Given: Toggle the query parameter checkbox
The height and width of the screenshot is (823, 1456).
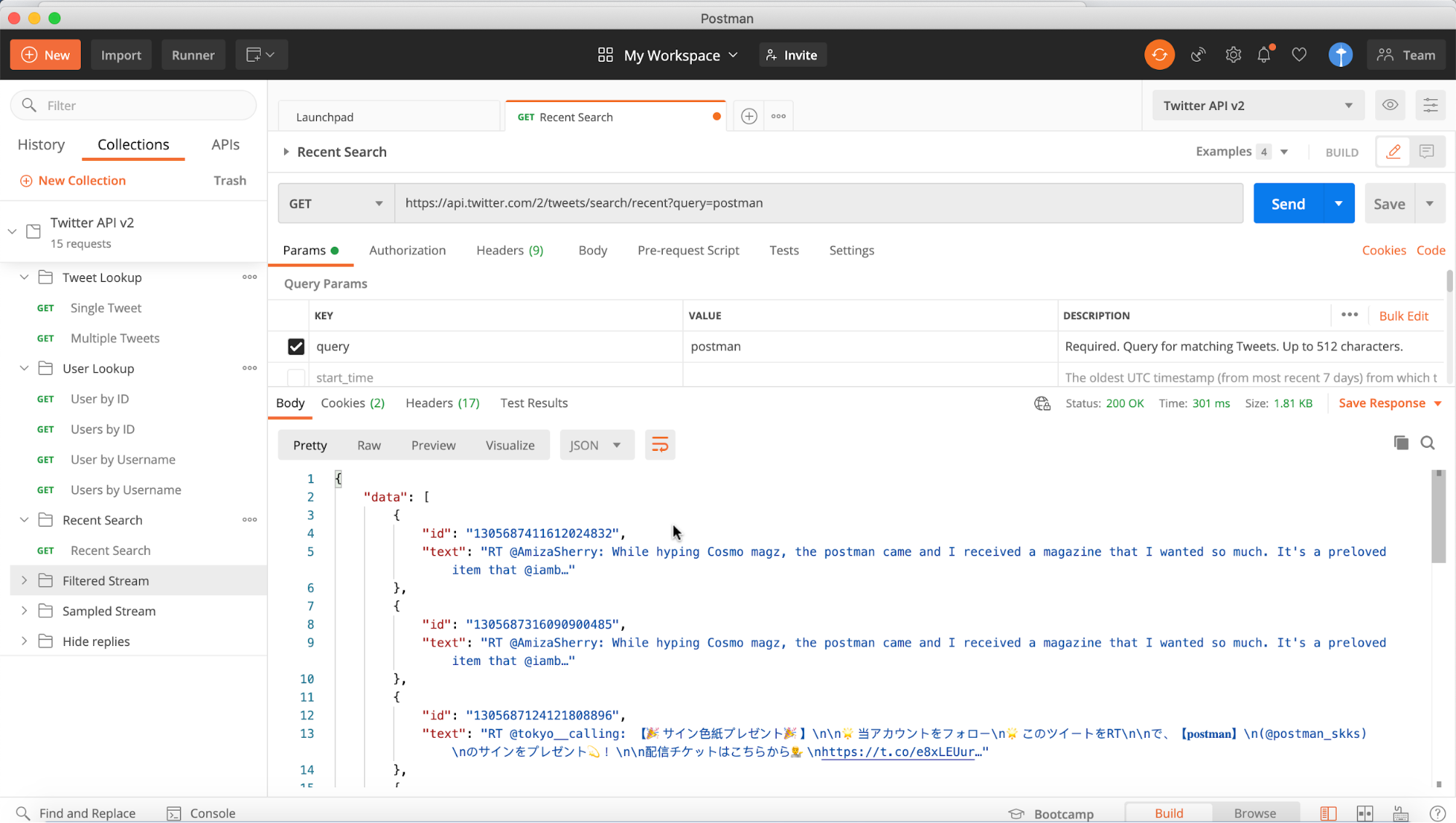Looking at the screenshot, I should click(296, 346).
